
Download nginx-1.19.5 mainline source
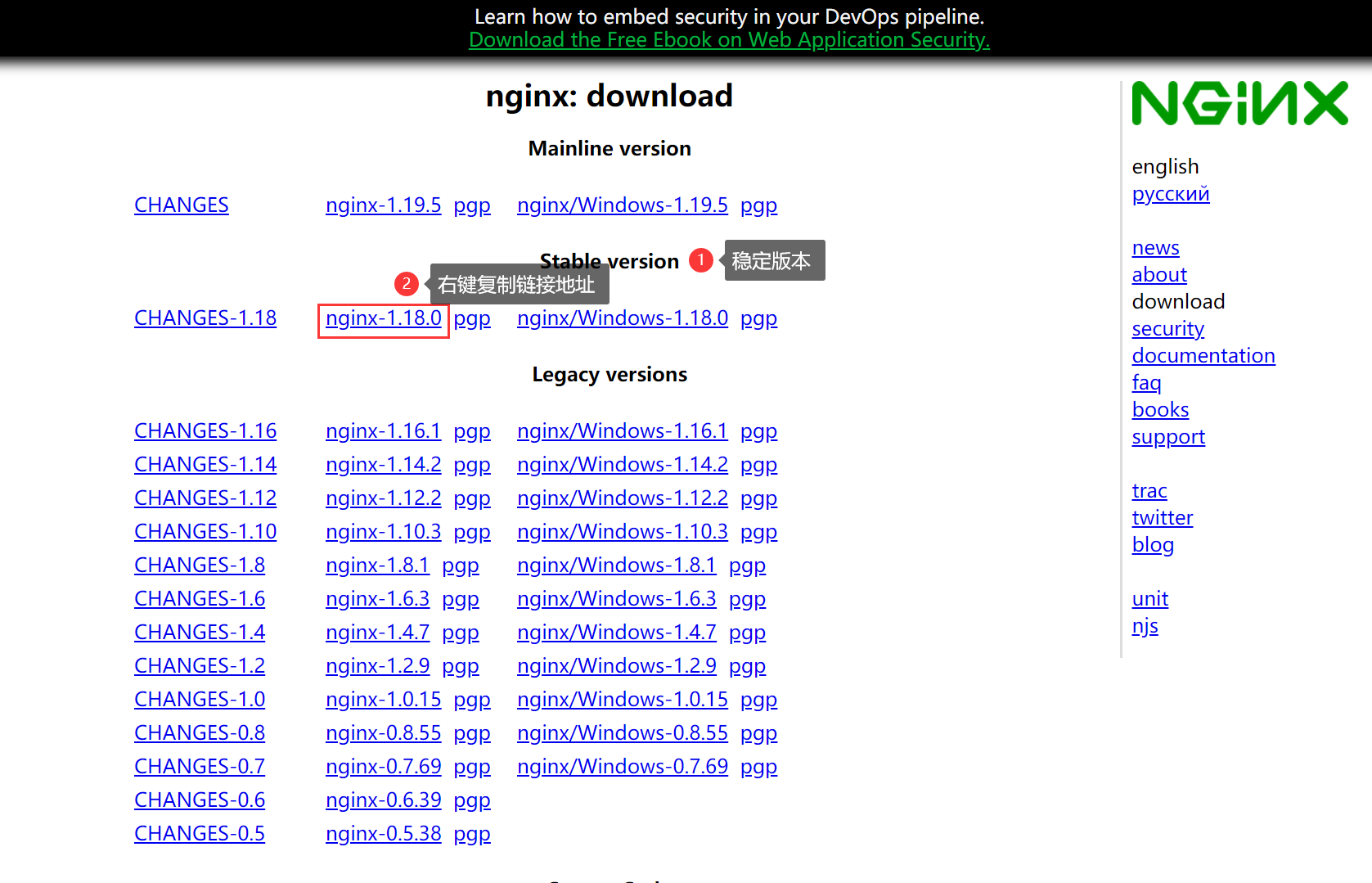(x=383, y=205)
